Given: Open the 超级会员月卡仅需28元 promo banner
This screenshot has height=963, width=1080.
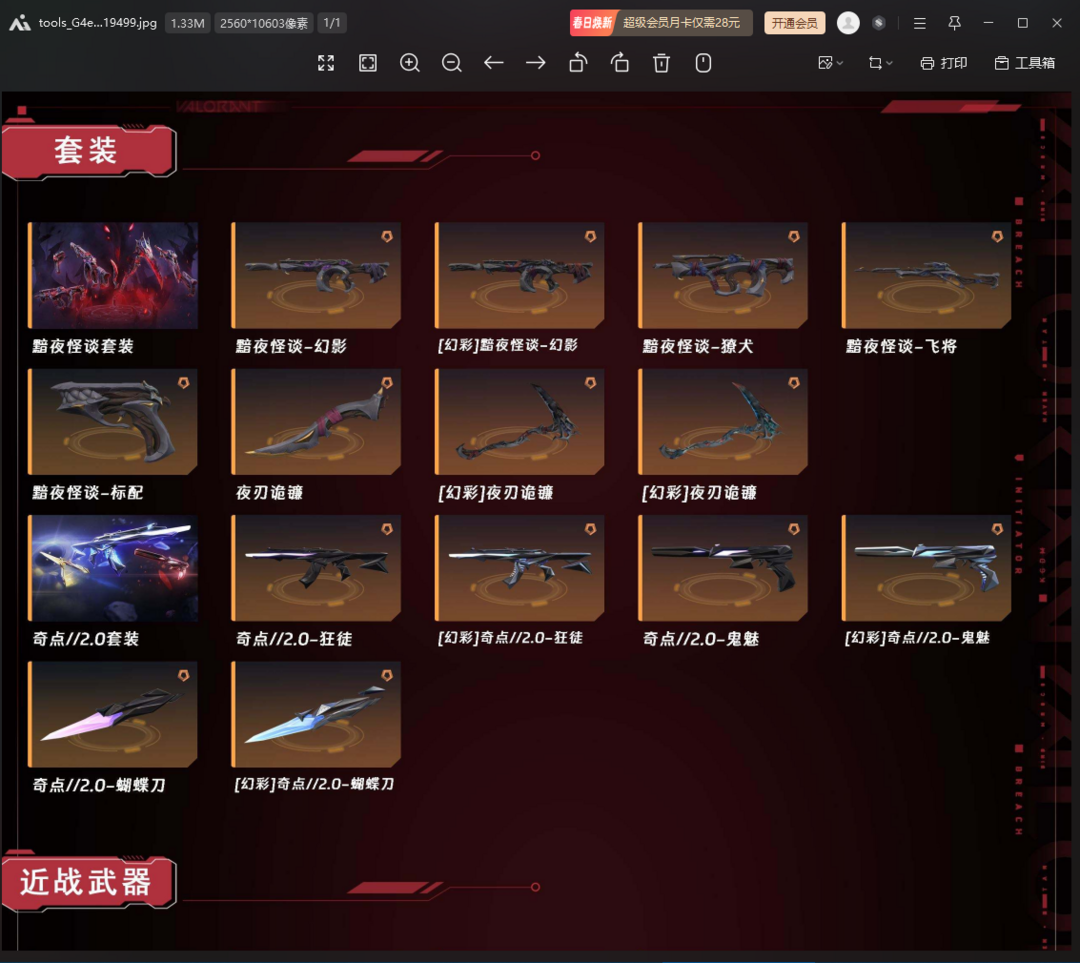Looking at the screenshot, I should point(661,23).
